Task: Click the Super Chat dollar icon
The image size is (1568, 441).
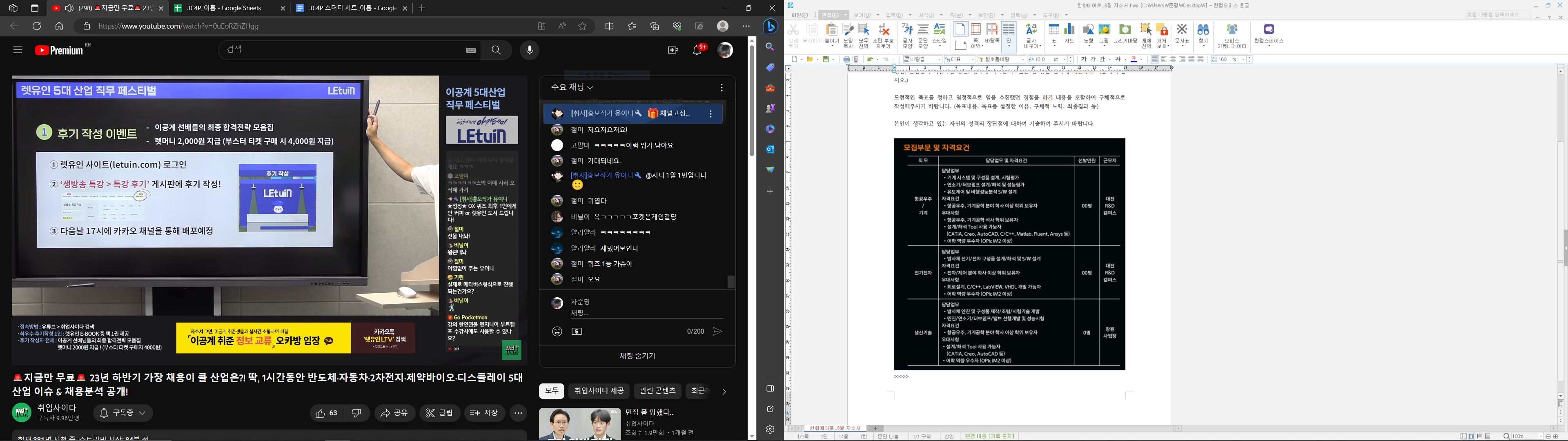Action: (577, 331)
